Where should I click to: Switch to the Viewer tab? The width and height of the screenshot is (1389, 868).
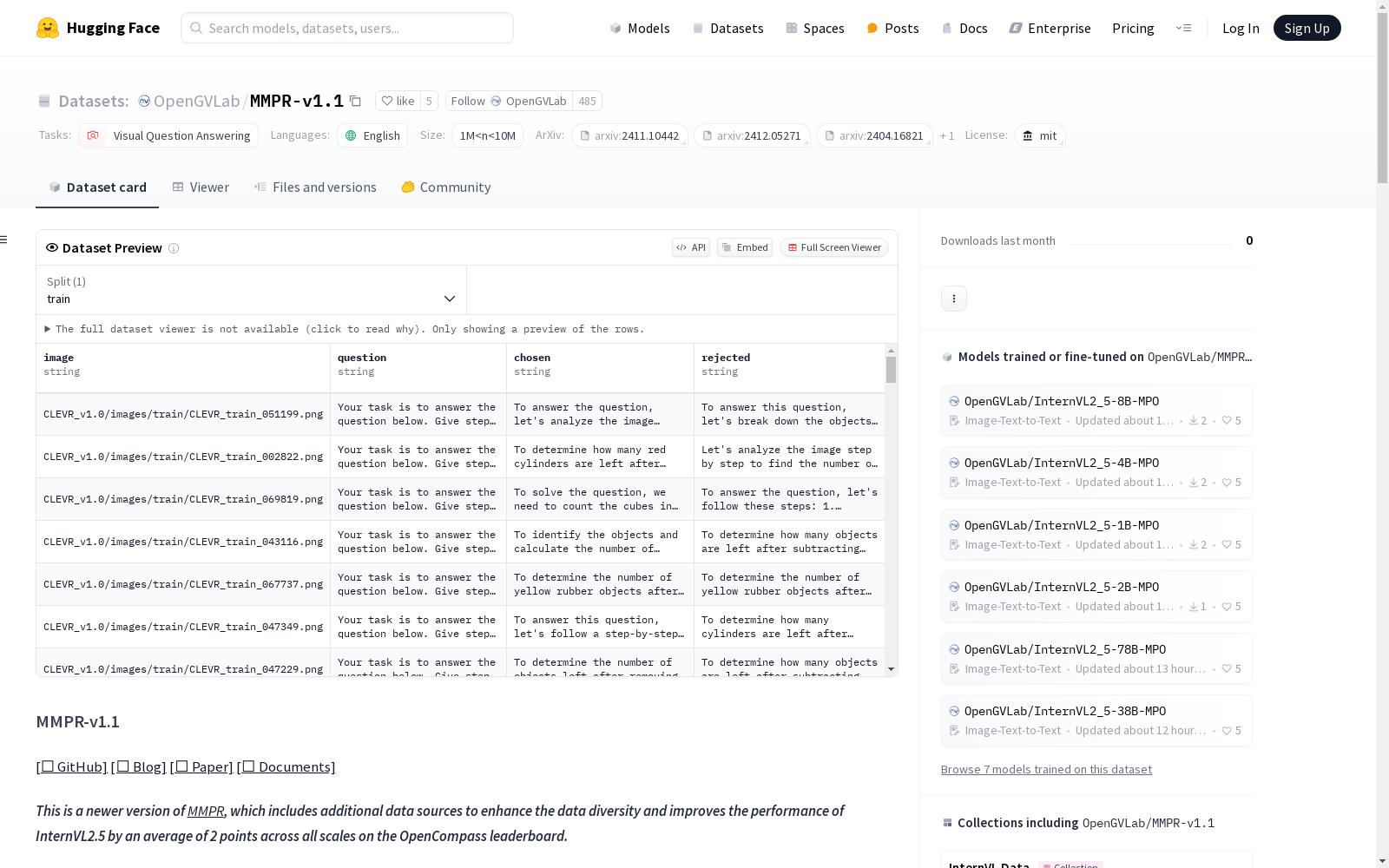201,187
